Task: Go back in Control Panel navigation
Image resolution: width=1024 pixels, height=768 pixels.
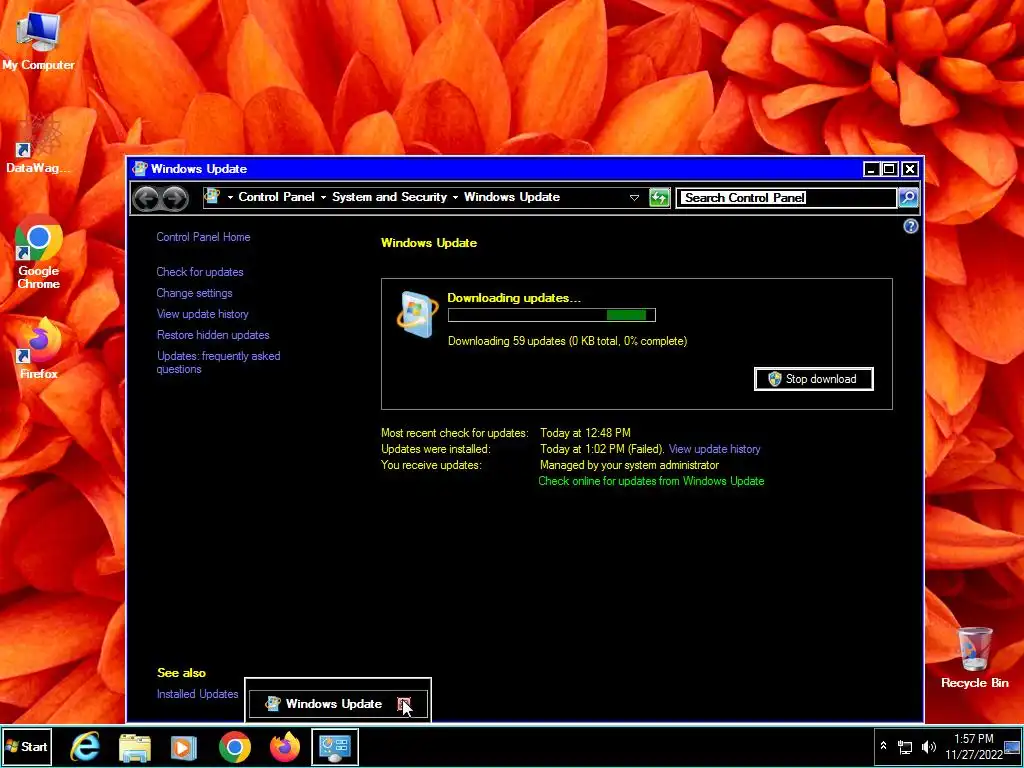Action: [146, 198]
